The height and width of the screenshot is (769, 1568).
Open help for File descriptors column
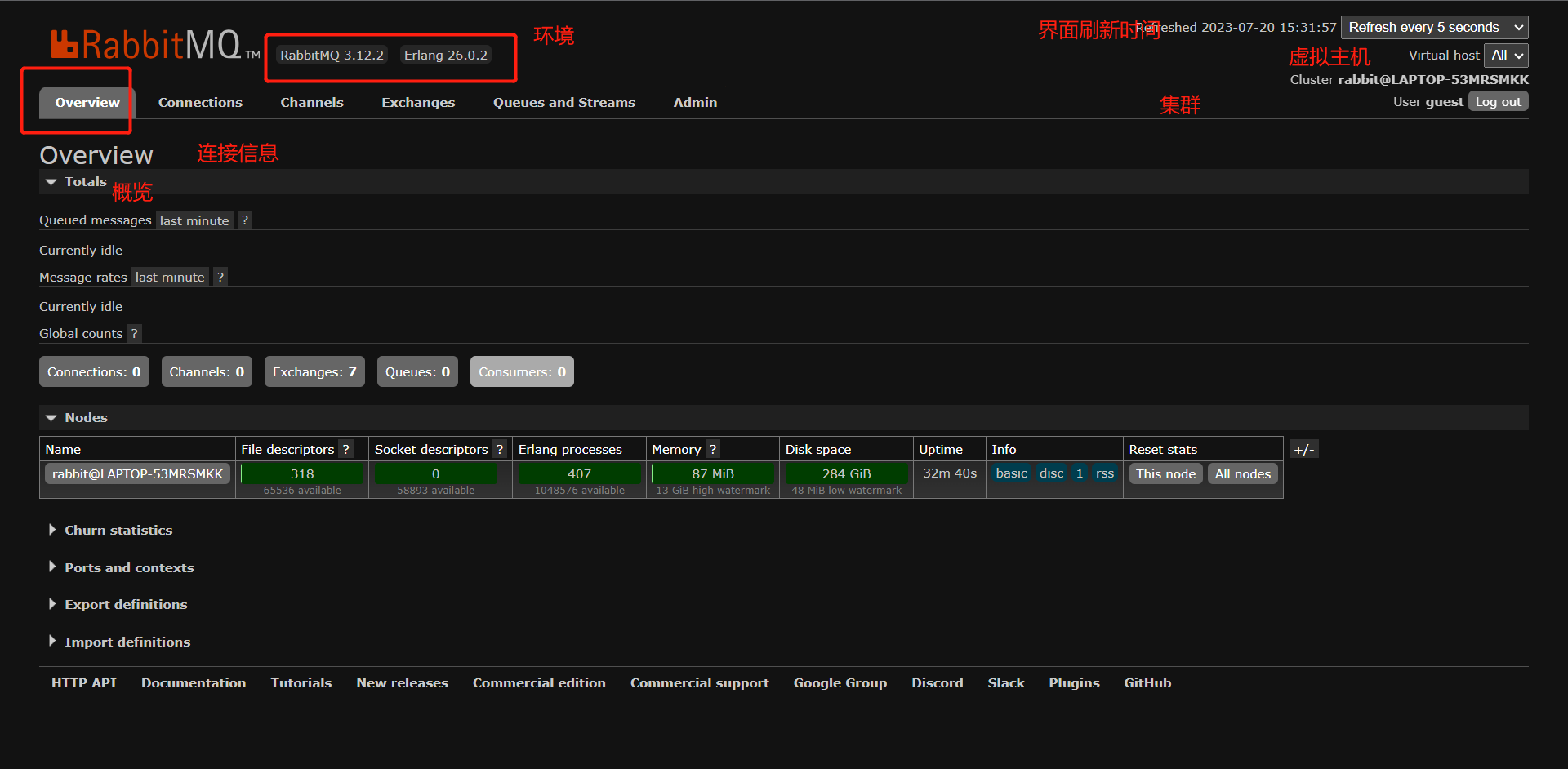click(346, 449)
